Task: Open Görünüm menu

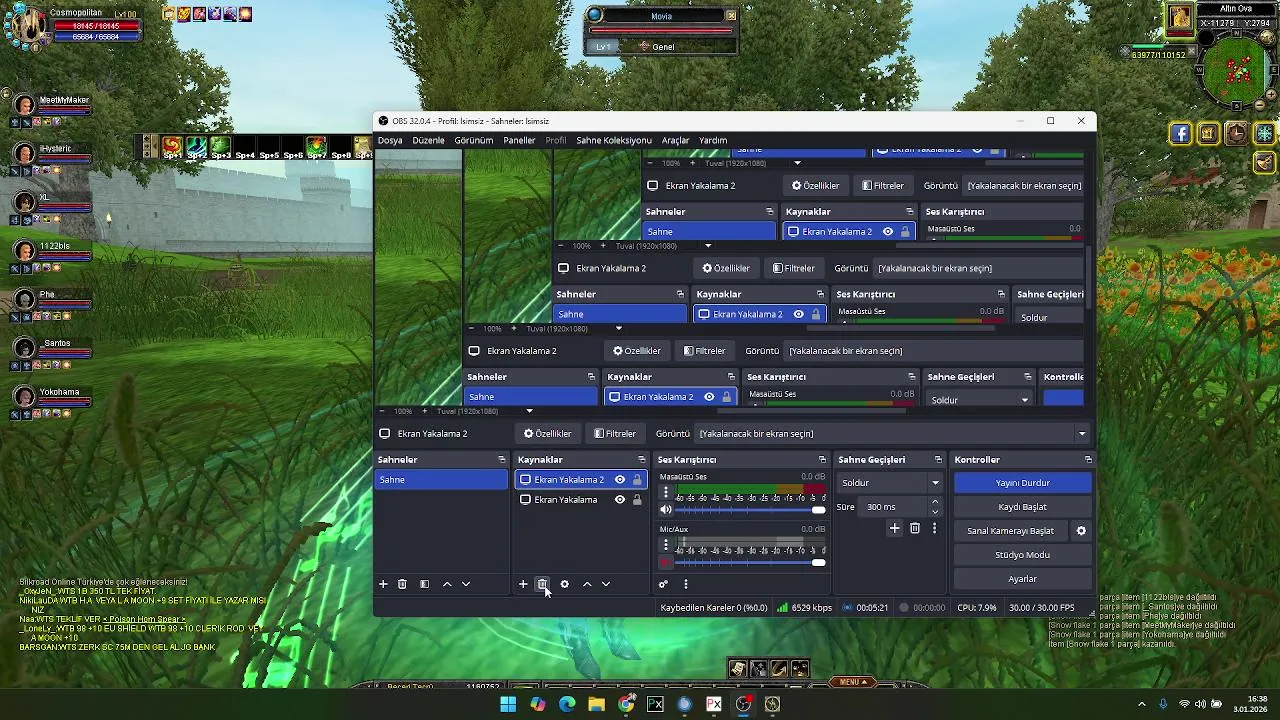Action: 474,141
